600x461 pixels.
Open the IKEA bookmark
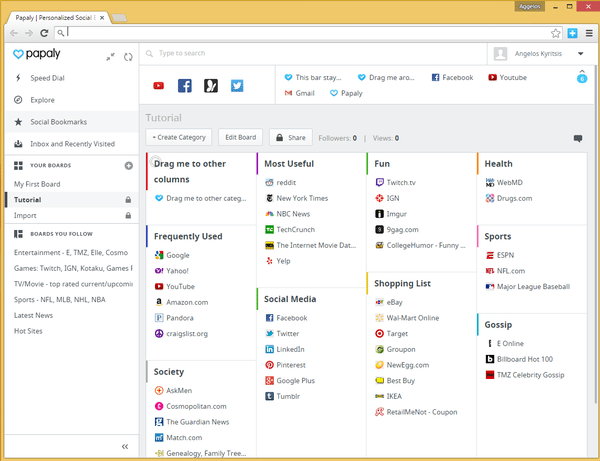[388, 396]
